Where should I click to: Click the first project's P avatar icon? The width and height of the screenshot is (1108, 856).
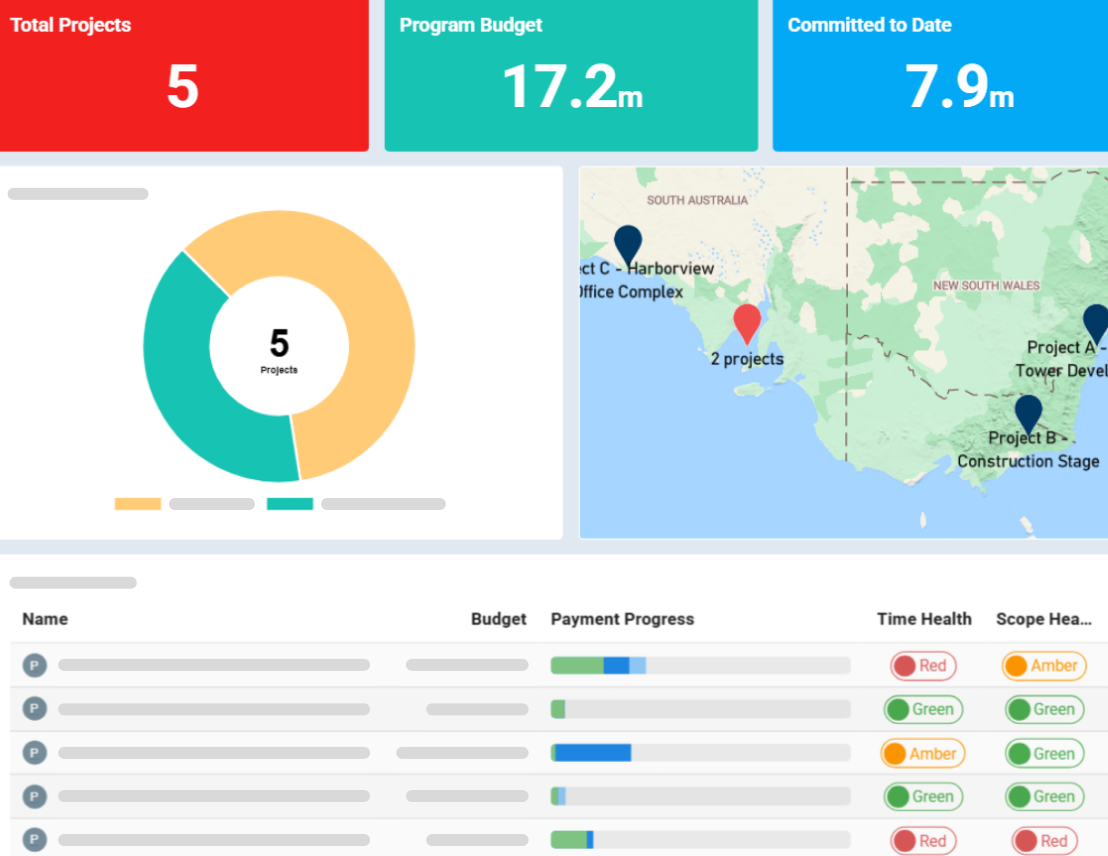click(33, 664)
